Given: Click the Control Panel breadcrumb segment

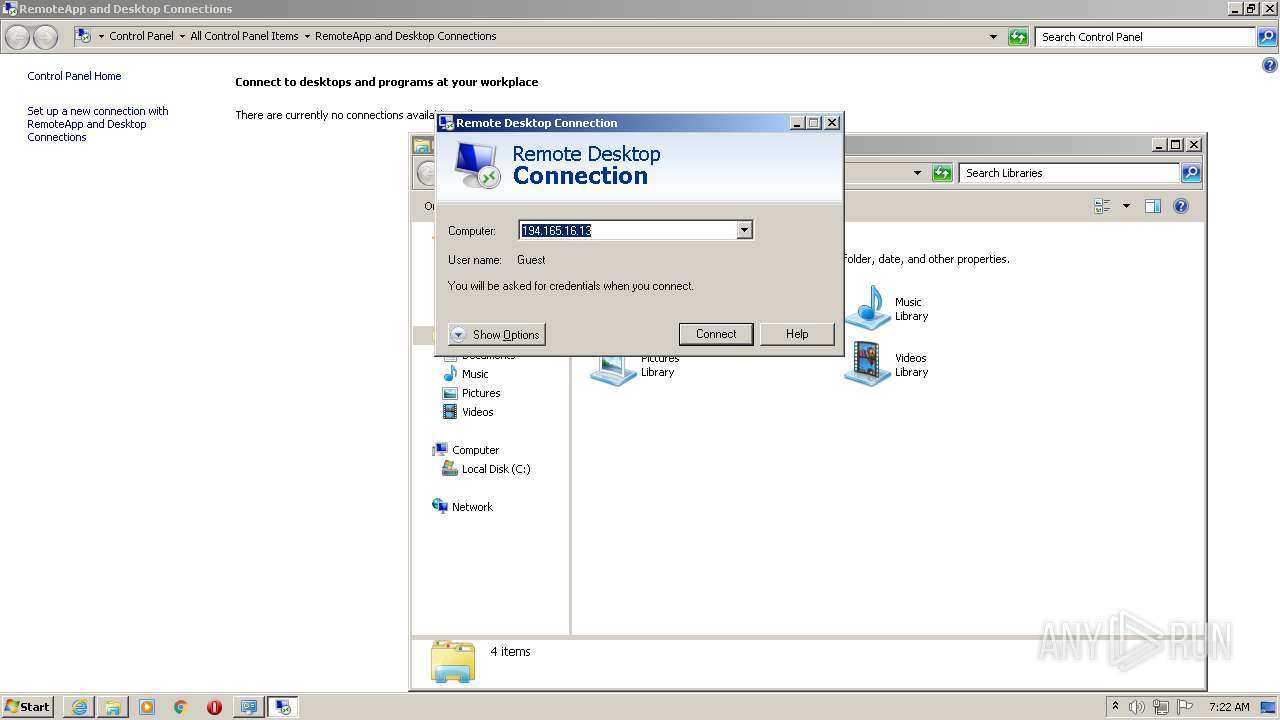Looking at the screenshot, I should pos(141,36).
